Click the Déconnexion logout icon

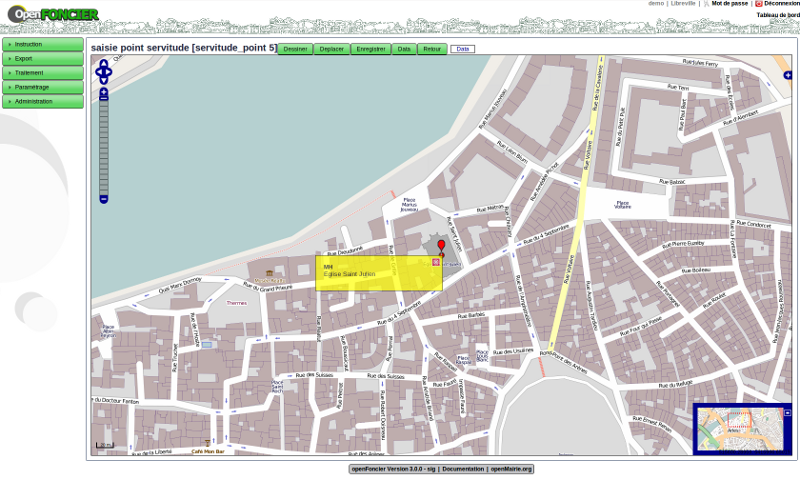point(759,4)
